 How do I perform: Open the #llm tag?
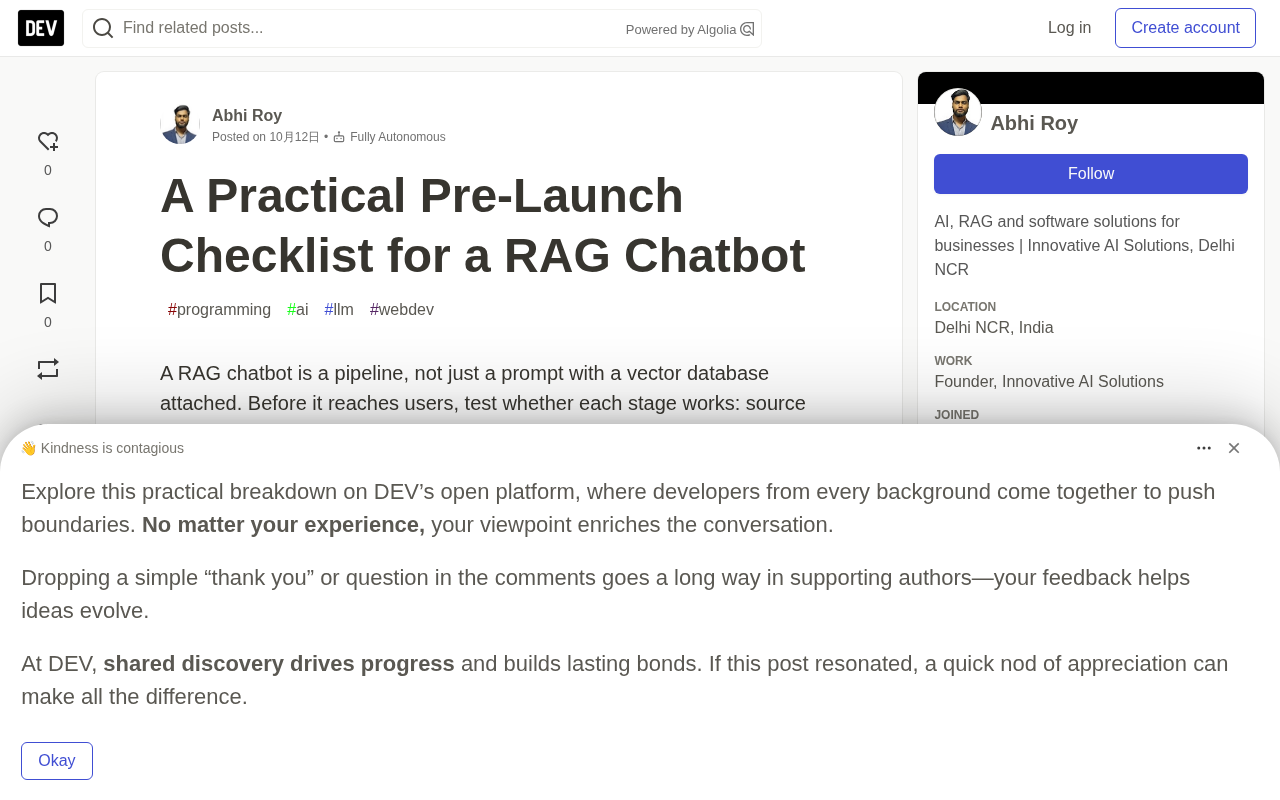pos(339,310)
